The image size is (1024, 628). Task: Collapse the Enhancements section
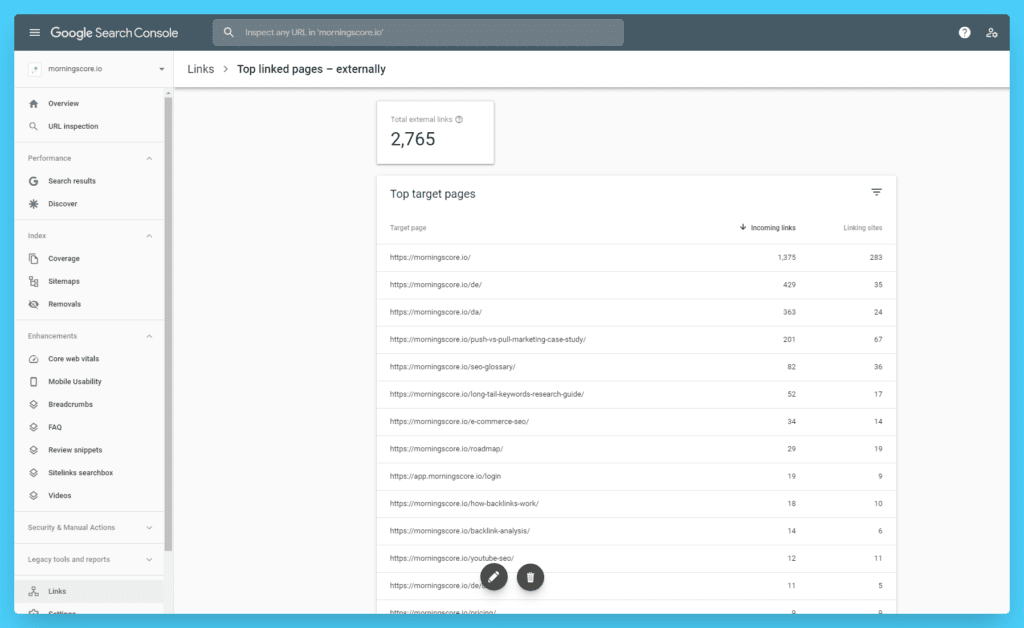click(150, 336)
